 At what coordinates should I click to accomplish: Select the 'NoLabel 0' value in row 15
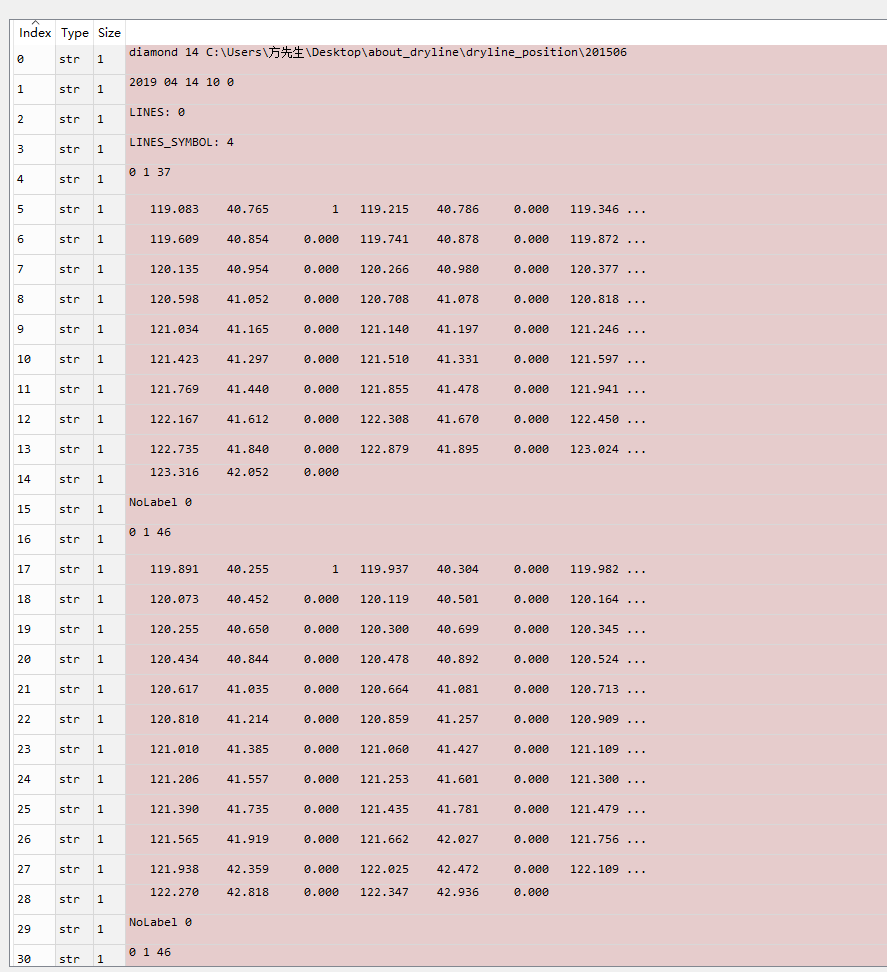[x=506, y=509]
